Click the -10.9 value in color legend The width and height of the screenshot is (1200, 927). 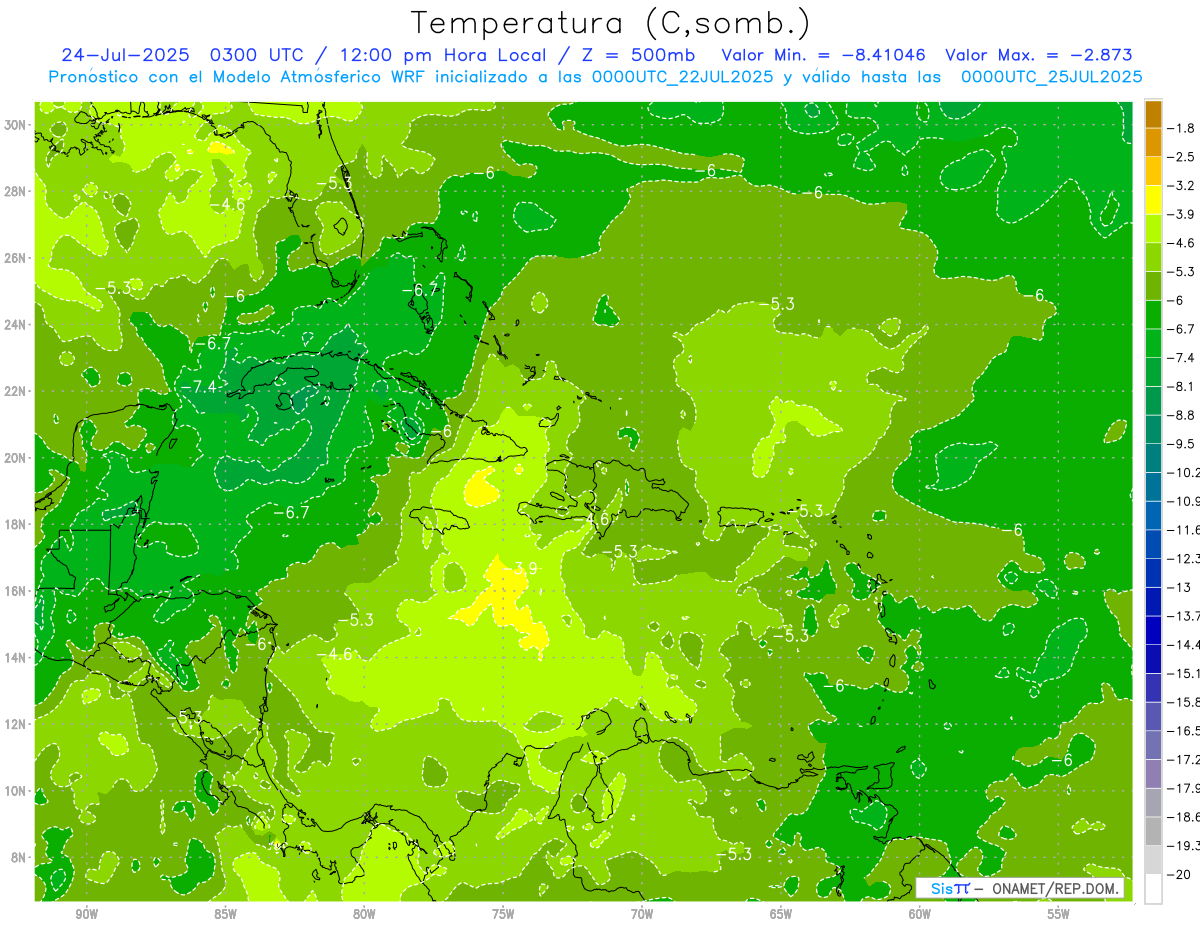pyautogui.click(x=1184, y=501)
